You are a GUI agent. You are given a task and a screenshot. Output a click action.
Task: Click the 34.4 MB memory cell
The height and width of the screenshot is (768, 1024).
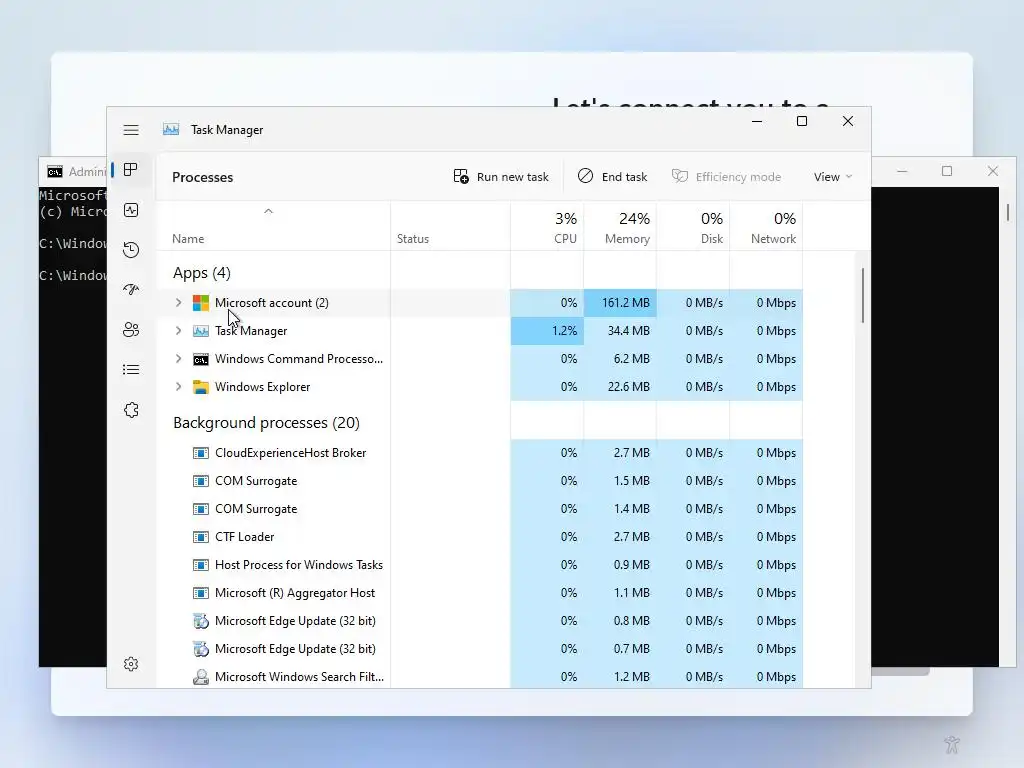point(620,331)
